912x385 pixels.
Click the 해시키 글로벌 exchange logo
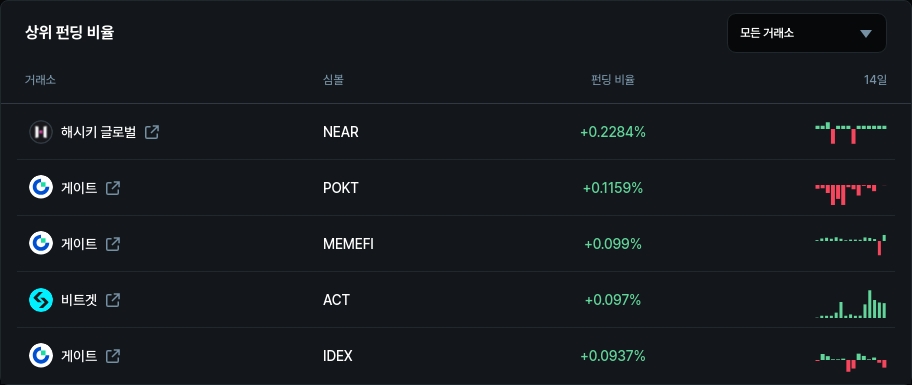point(41,132)
